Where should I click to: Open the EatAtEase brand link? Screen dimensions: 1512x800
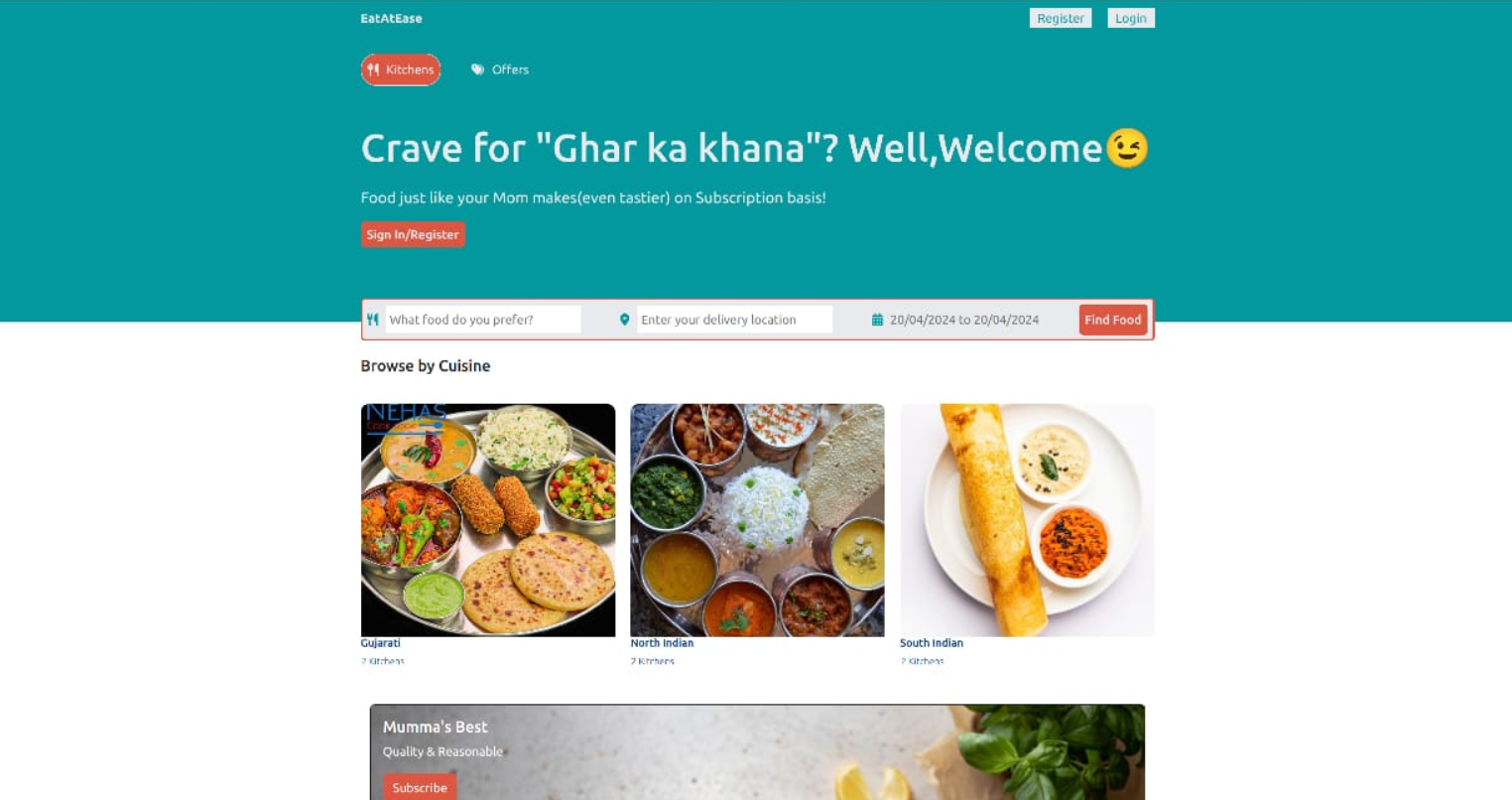(x=391, y=18)
